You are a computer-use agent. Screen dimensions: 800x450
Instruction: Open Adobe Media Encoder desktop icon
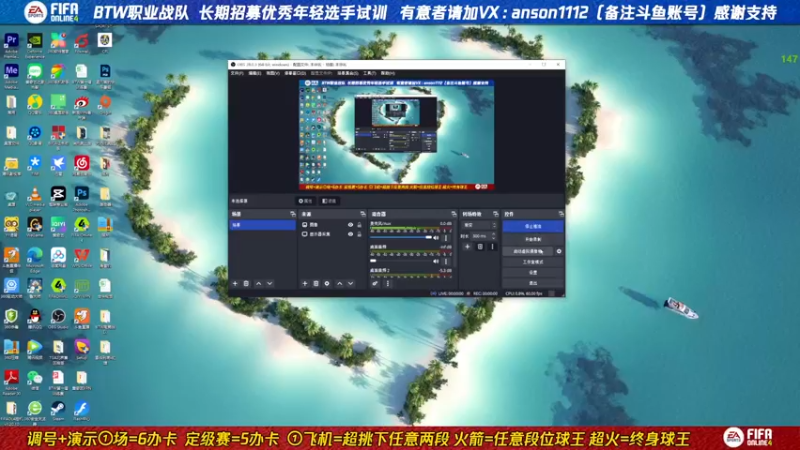11,71
